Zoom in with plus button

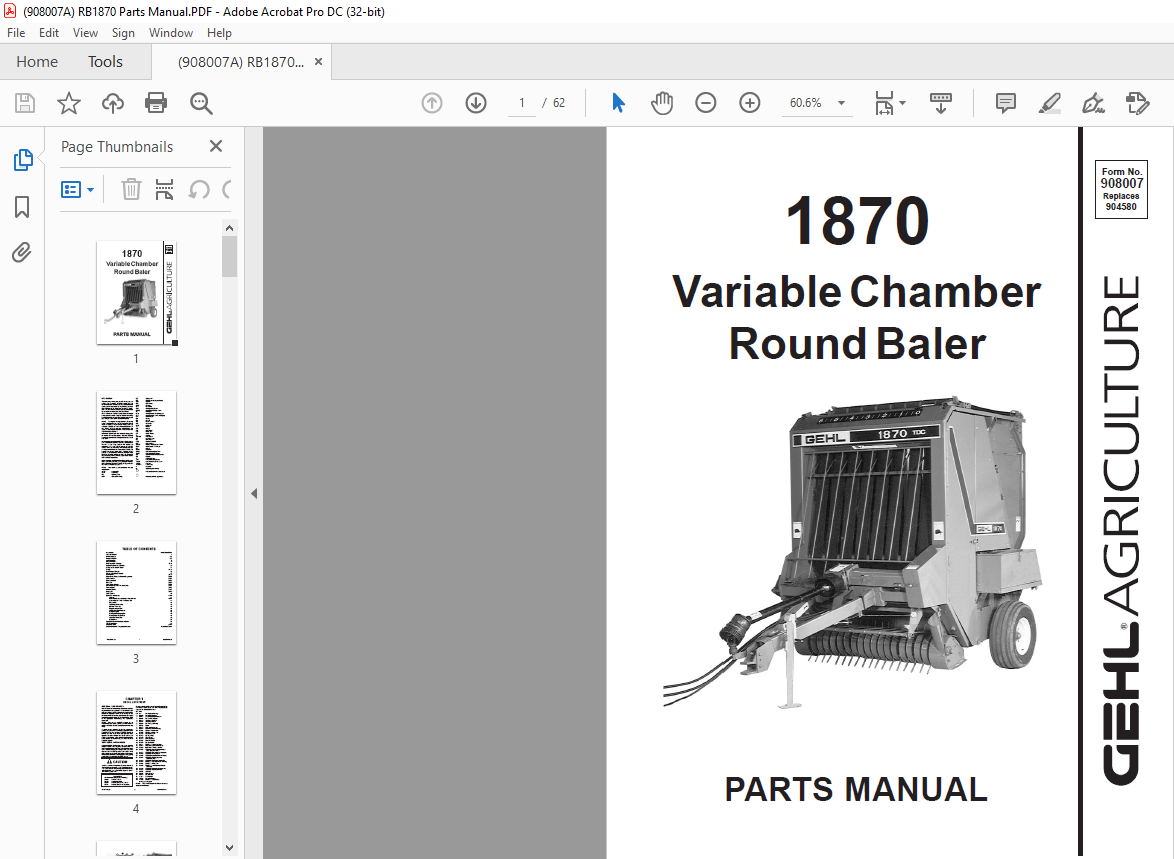pyautogui.click(x=749, y=103)
